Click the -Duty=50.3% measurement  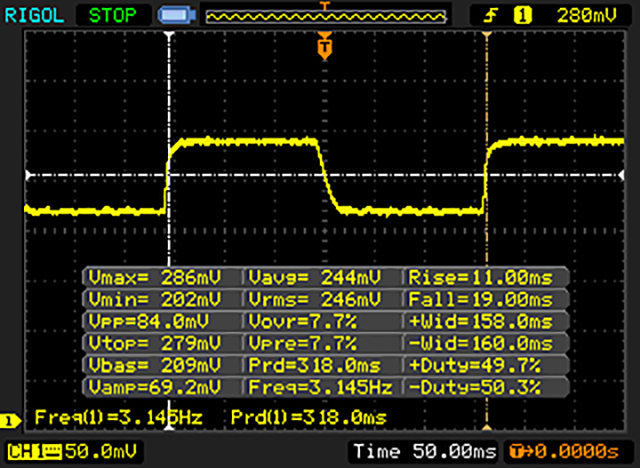(x=475, y=387)
